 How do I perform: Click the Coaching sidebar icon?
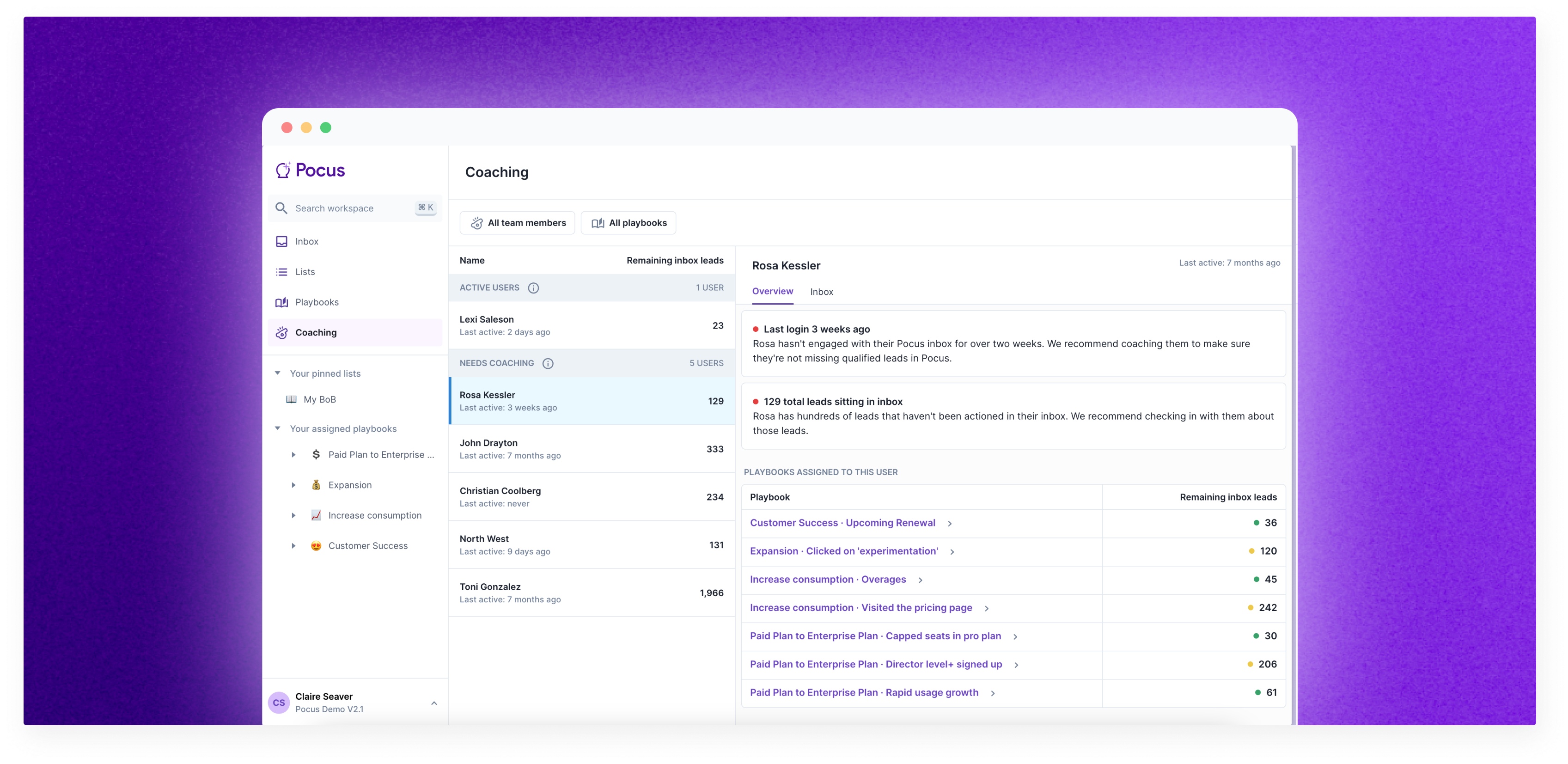pos(281,333)
